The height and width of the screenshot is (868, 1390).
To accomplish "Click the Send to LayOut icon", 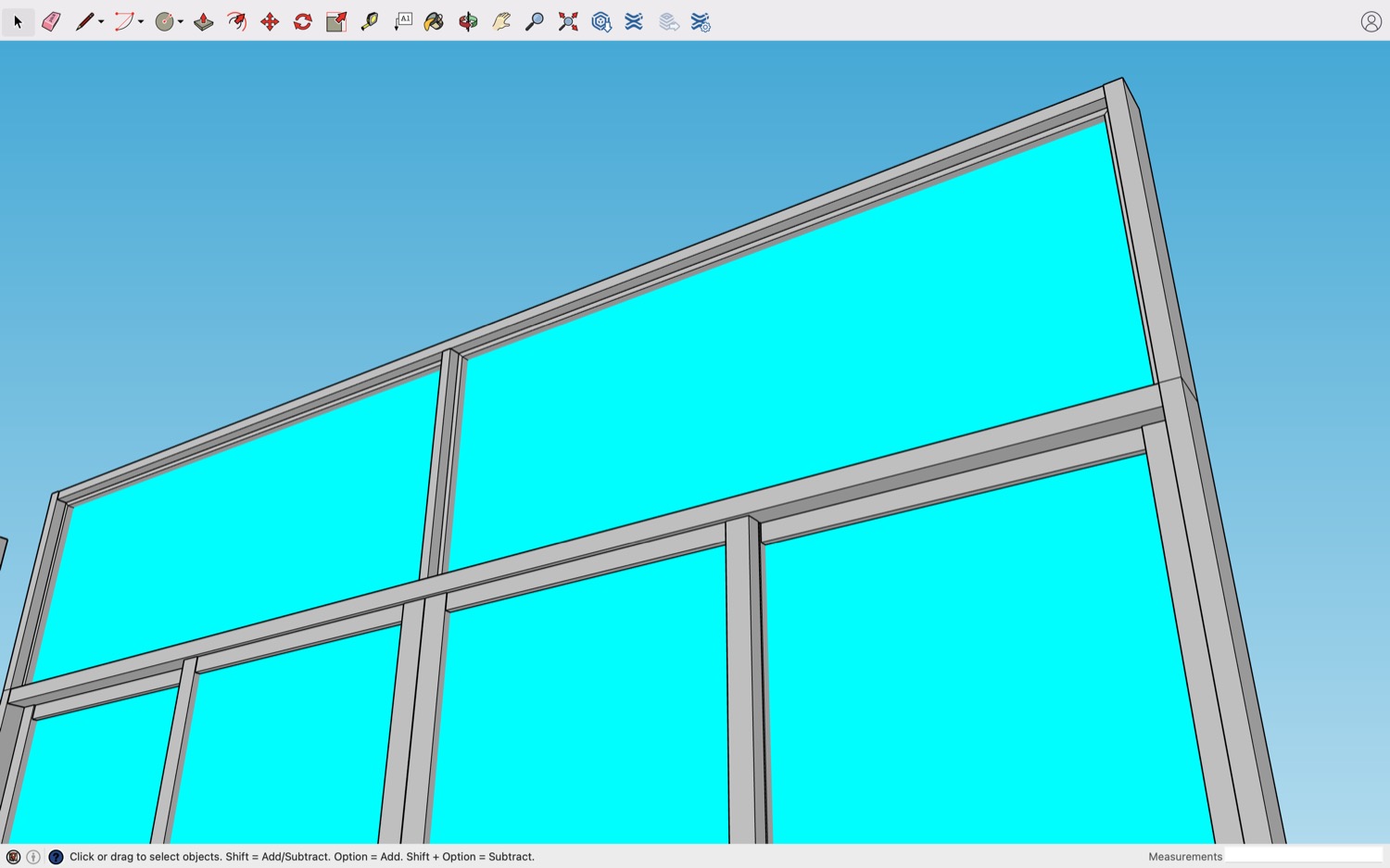I will point(669,21).
